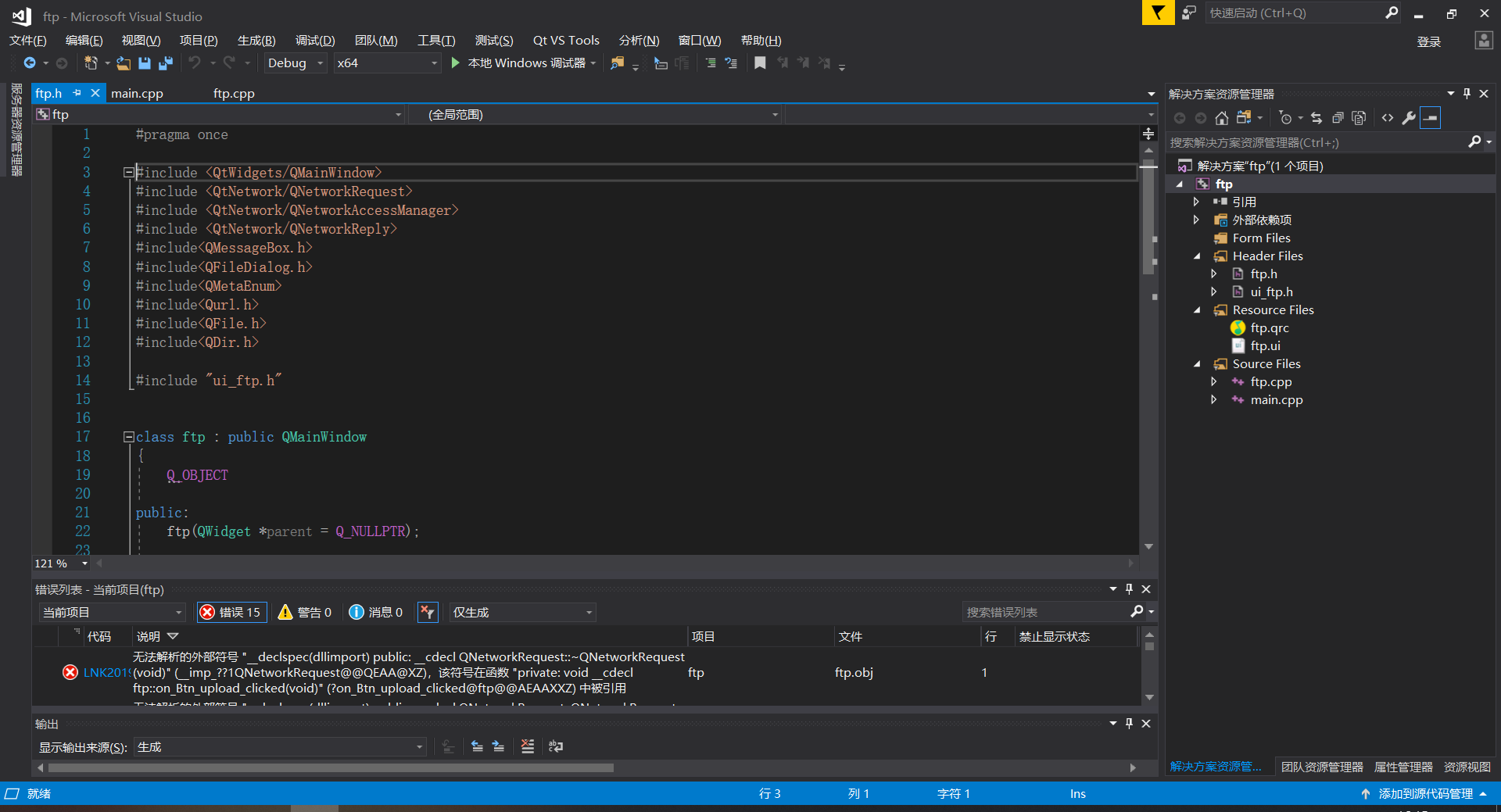Open the 显示输出来源 生成 dropdown
Image resolution: width=1501 pixels, height=812 pixels.
tap(280, 747)
